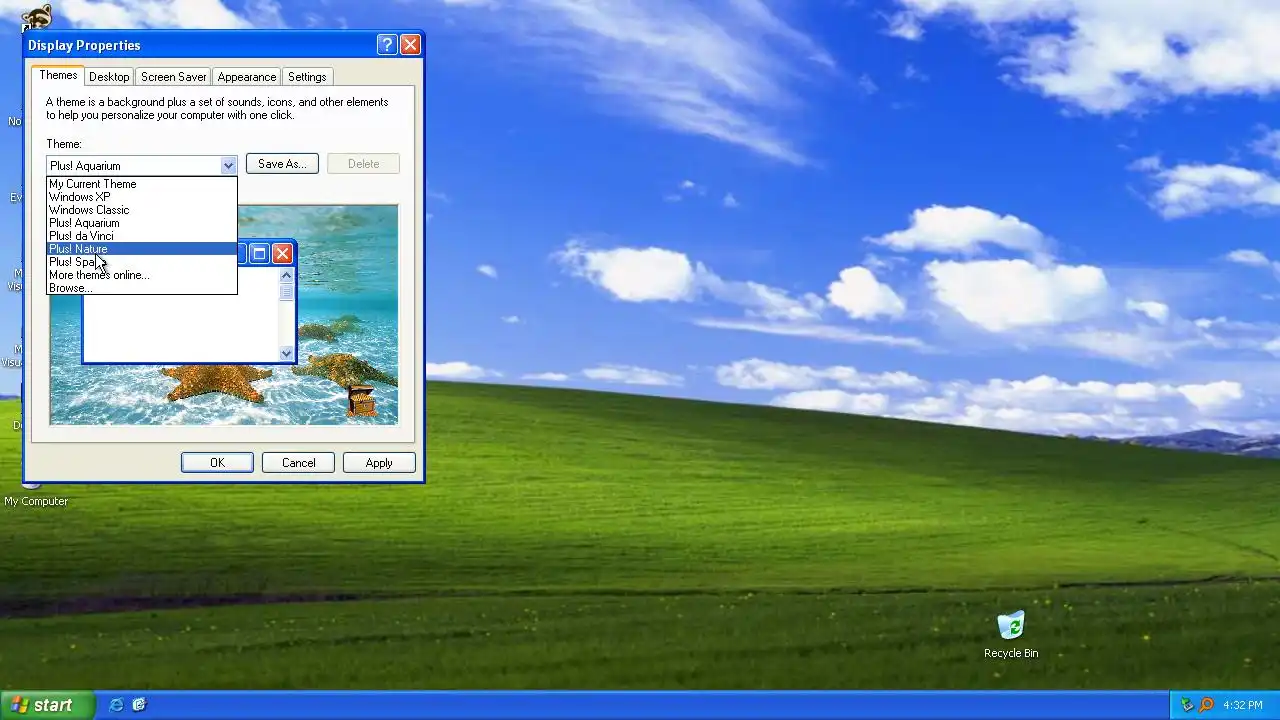Select More themes online... option
The height and width of the screenshot is (720, 1280).
coord(142,275)
